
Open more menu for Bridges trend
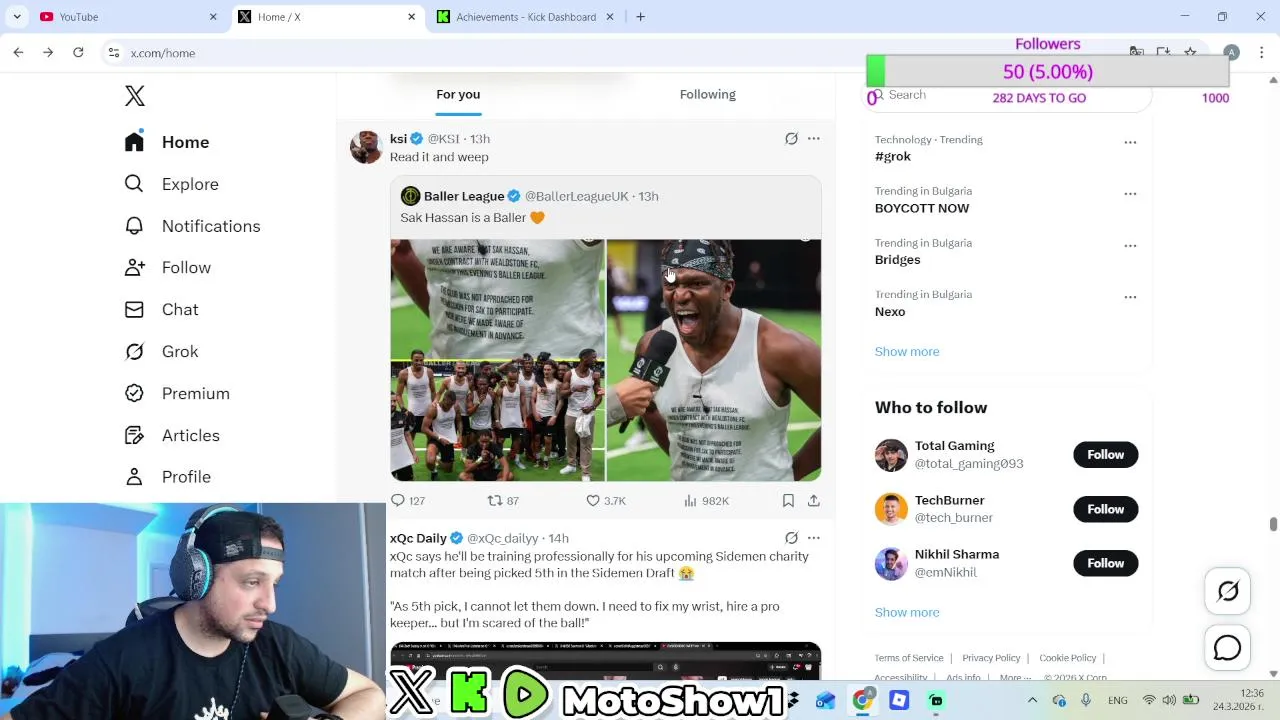pos(1130,246)
